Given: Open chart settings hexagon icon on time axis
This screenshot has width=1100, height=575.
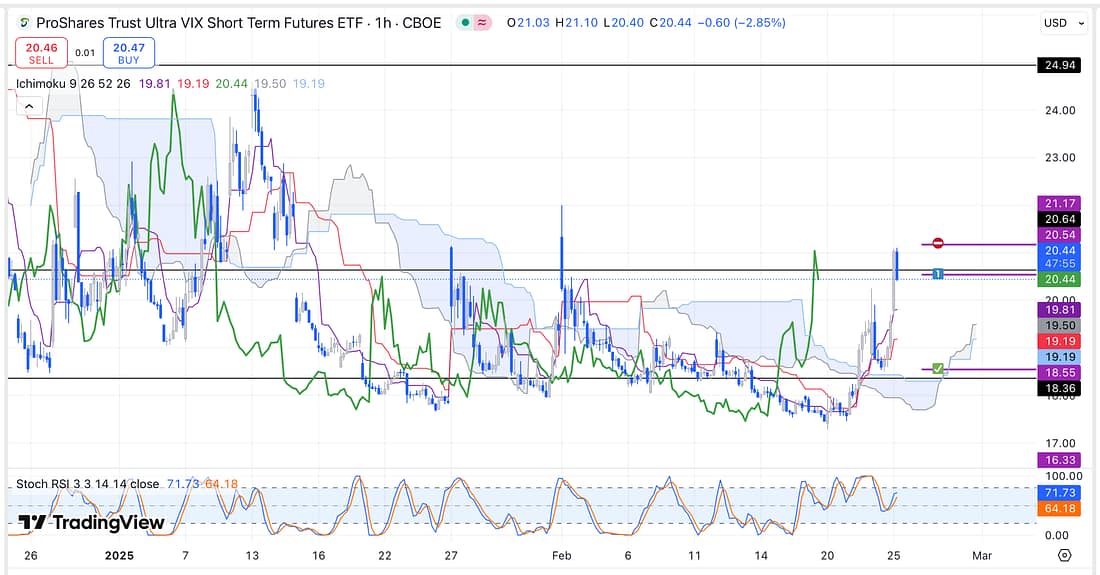Looking at the screenshot, I should click(1064, 555).
